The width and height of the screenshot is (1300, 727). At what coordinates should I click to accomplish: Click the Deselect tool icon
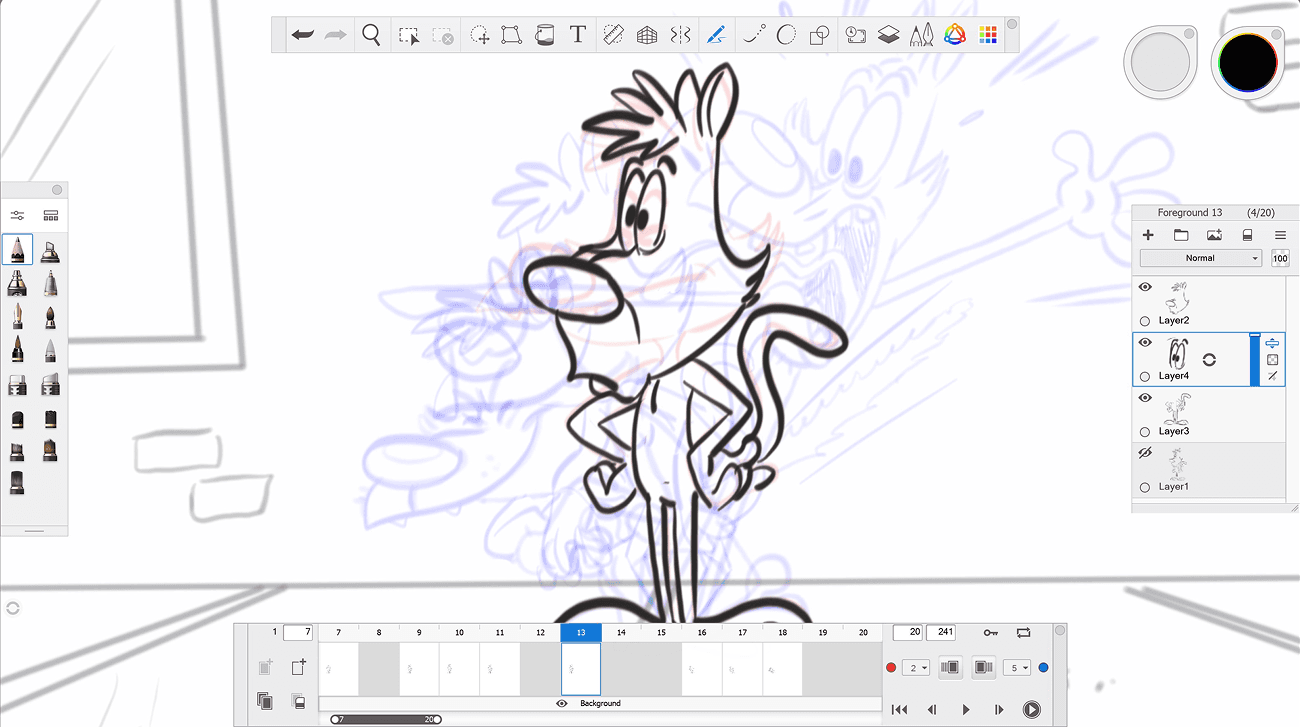442,36
